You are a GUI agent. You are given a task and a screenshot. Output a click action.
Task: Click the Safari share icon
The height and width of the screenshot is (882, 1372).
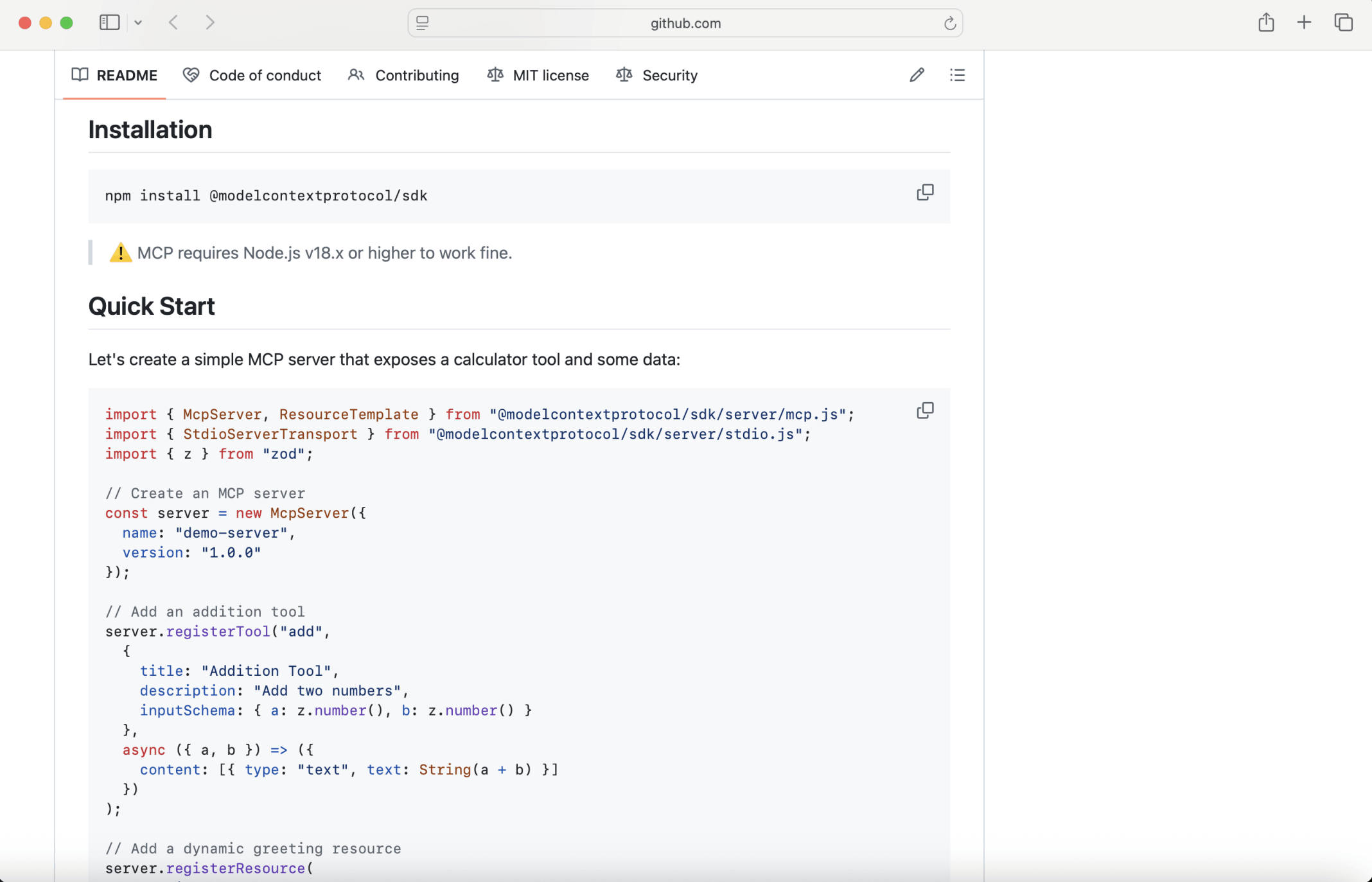tap(1266, 22)
